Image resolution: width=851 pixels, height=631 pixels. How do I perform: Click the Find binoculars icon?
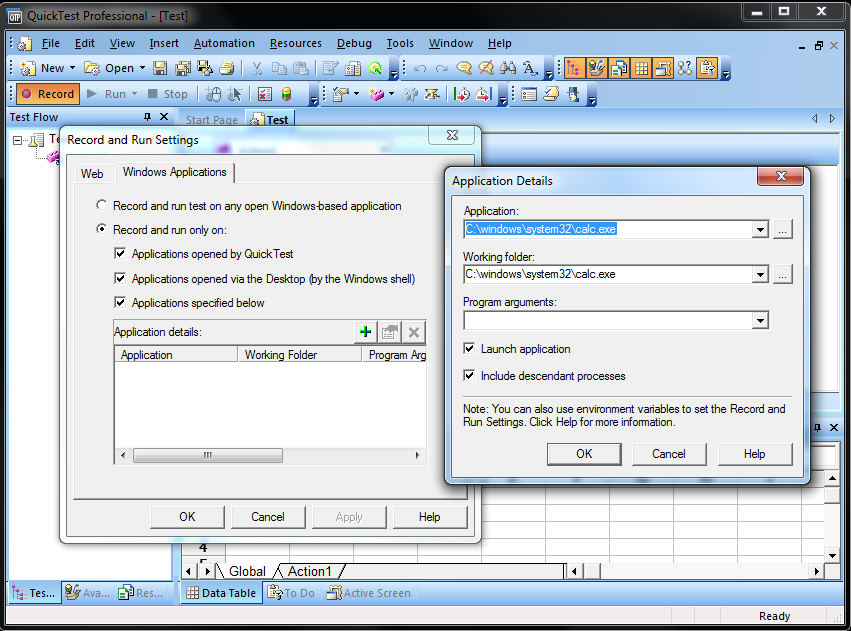pyautogui.click(x=508, y=68)
